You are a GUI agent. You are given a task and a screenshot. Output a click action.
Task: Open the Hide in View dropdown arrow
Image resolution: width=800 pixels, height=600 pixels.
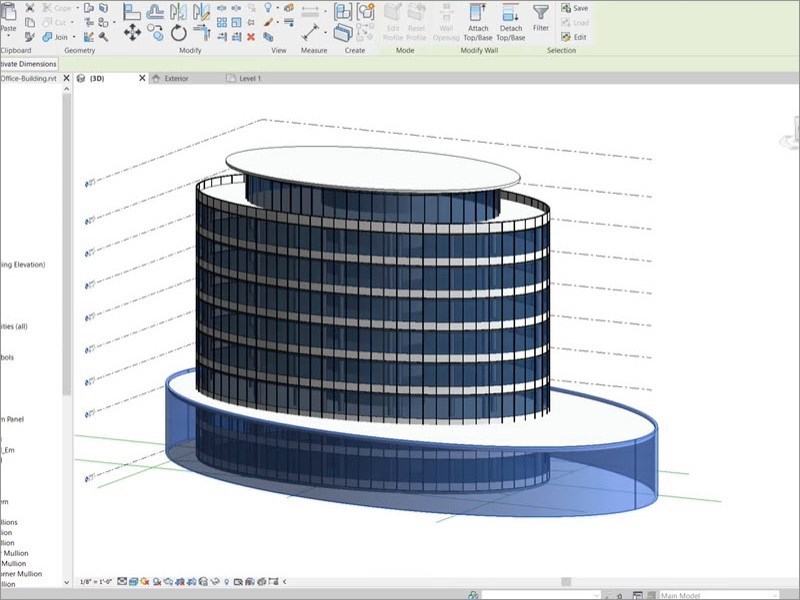point(277,8)
